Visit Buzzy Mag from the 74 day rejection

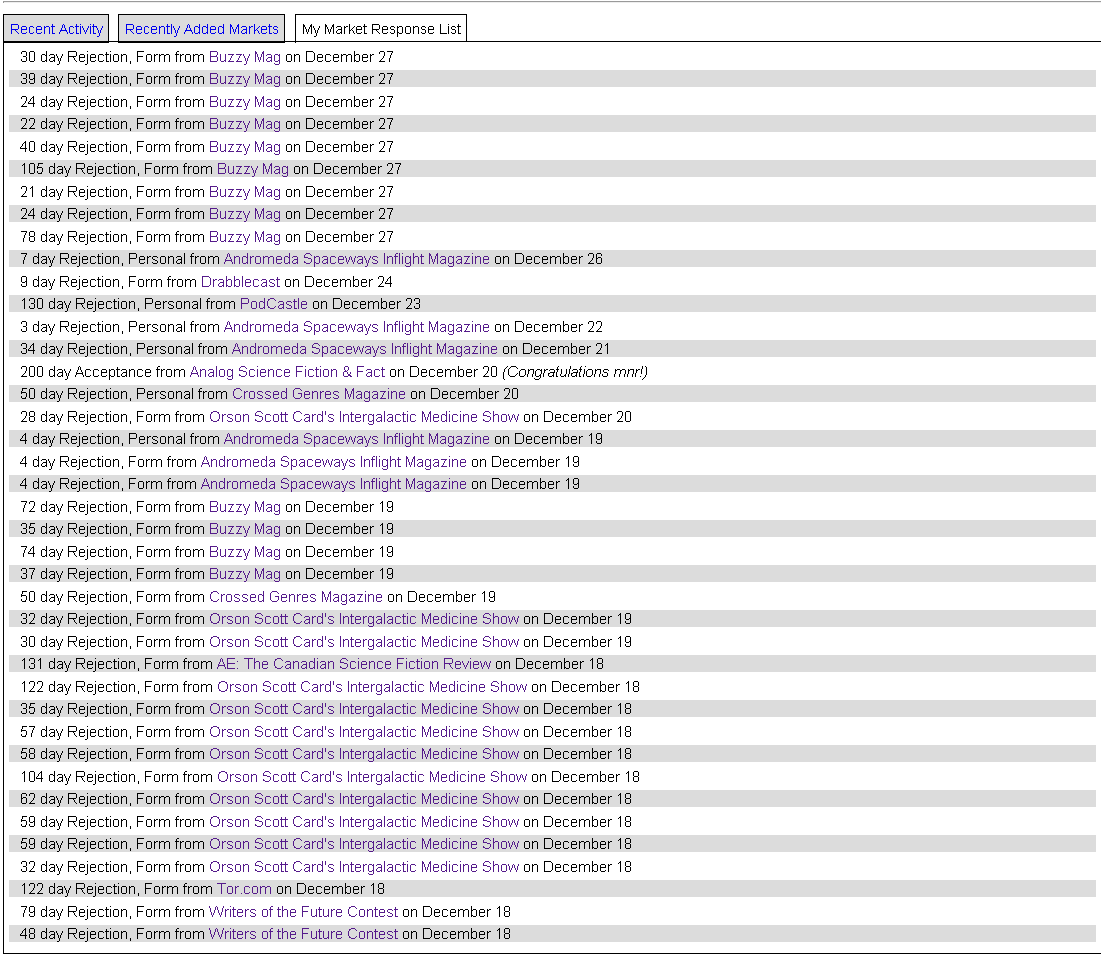coord(245,552)
